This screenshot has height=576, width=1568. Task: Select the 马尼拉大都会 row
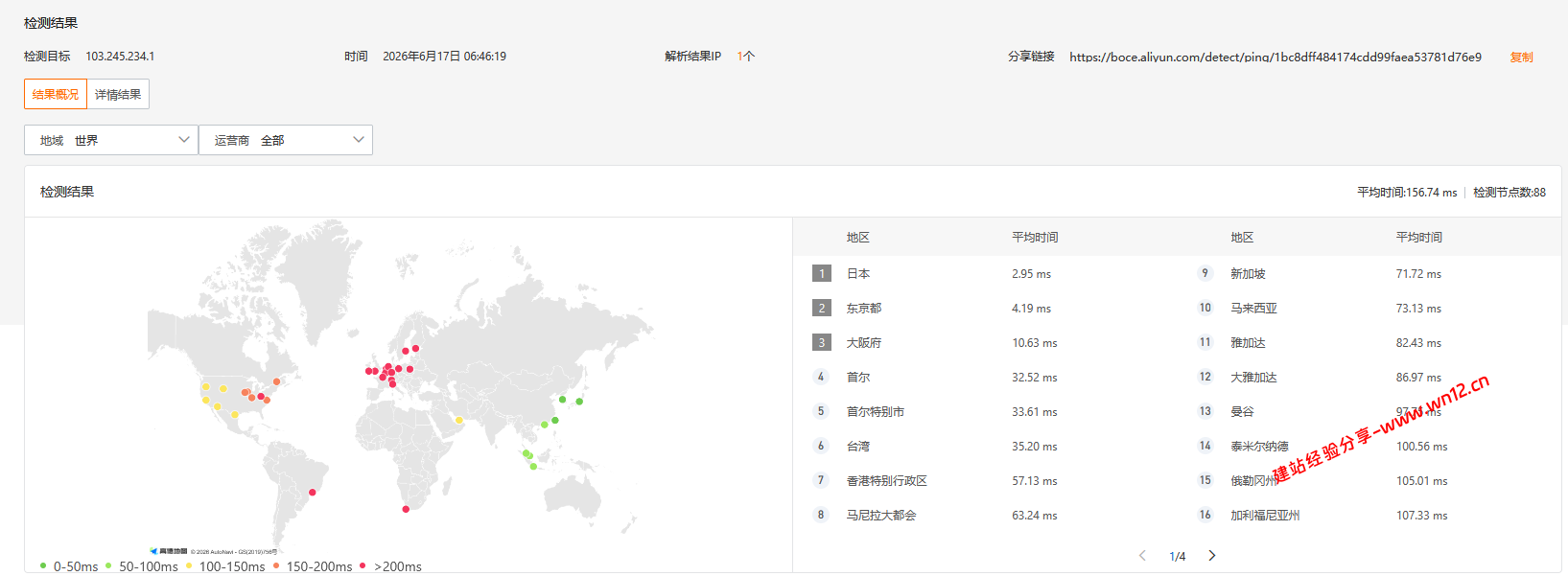(985, 515)
